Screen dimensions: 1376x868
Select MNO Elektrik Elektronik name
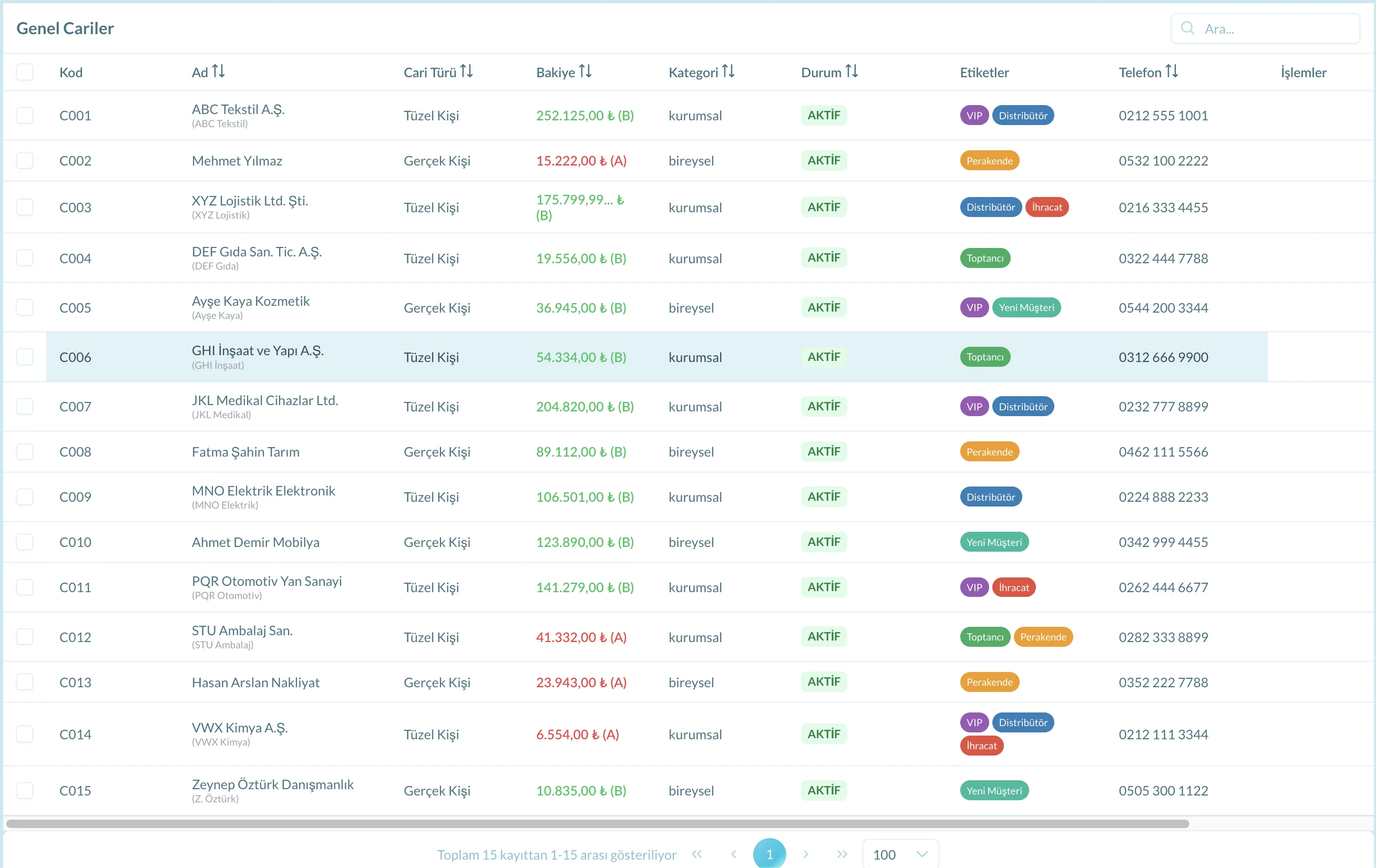pyautogui.click(x=263, y=490)
